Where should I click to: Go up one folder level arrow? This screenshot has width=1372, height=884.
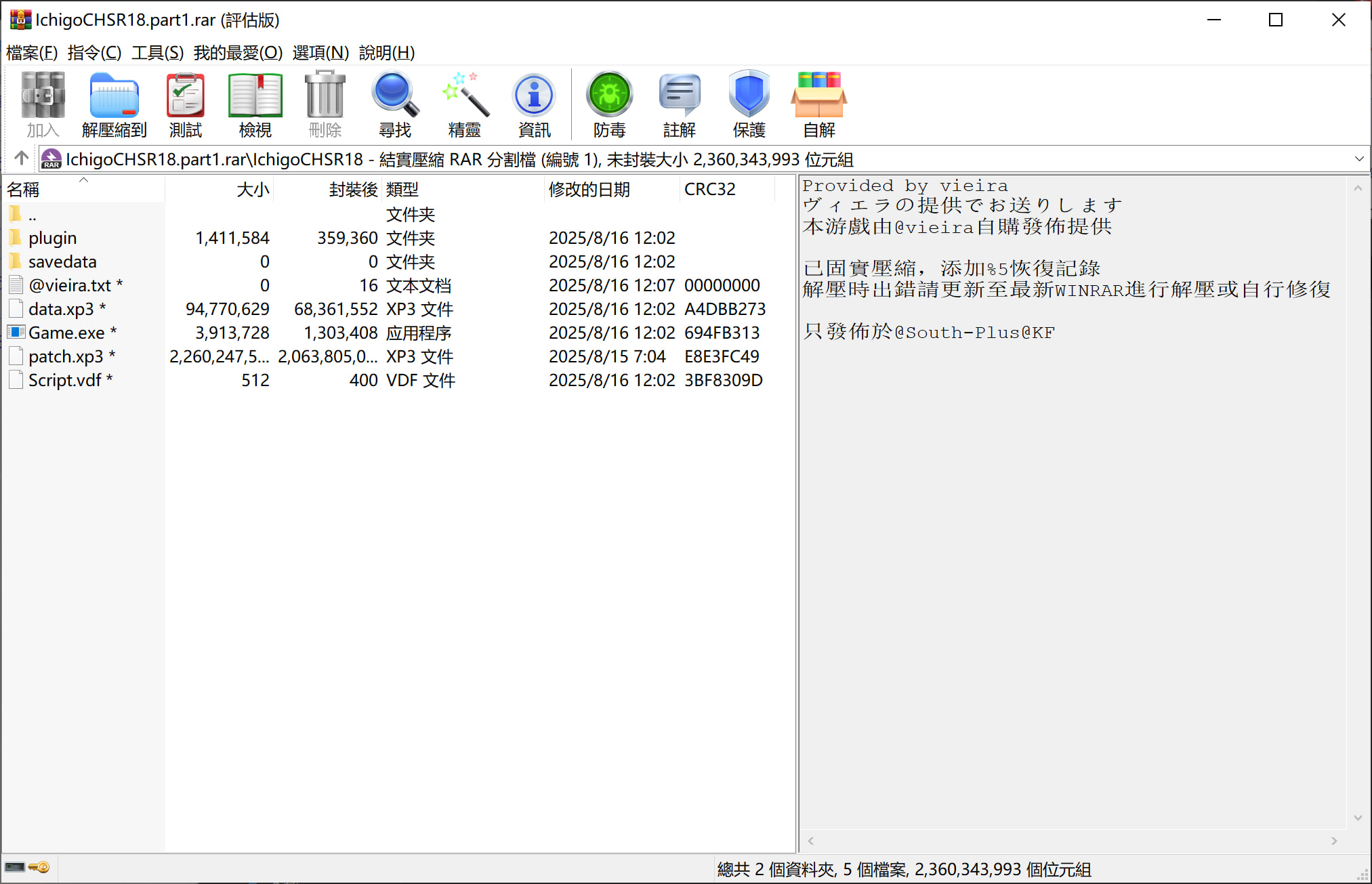21,159
